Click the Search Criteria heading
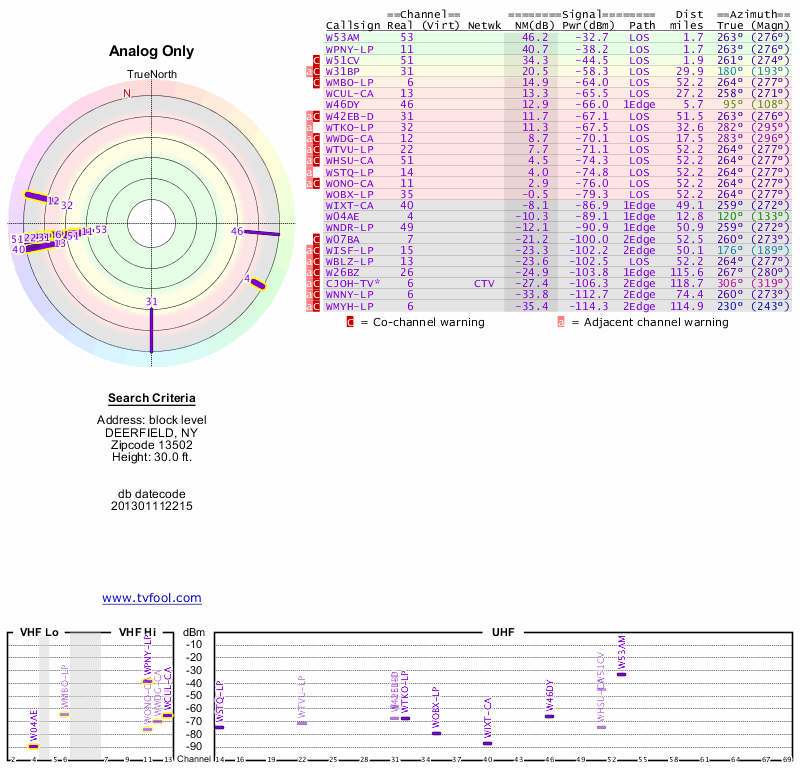Viewport: 800px width, 768px height. pos(151,398)
